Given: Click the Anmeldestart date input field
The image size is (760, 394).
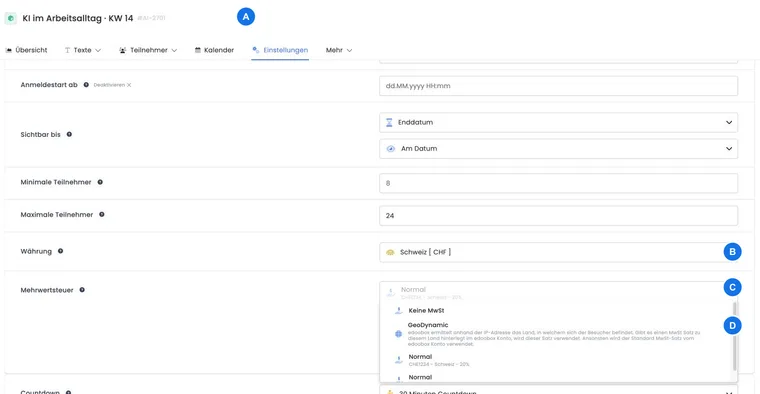Looking at the screenshot, I should (558, 86).
